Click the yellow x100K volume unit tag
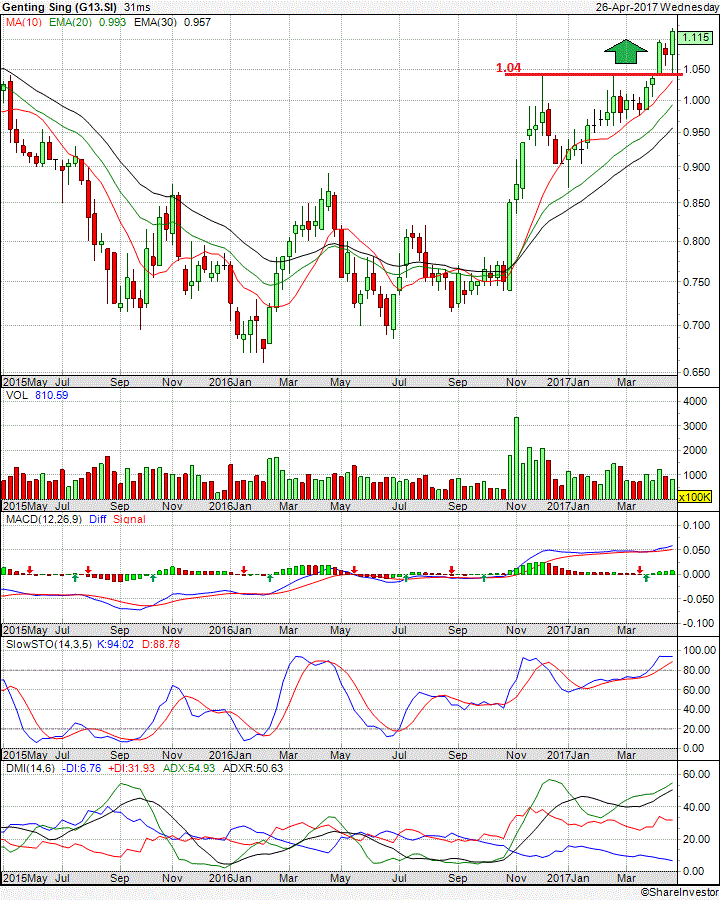720x900 pixels. [695, 497]
